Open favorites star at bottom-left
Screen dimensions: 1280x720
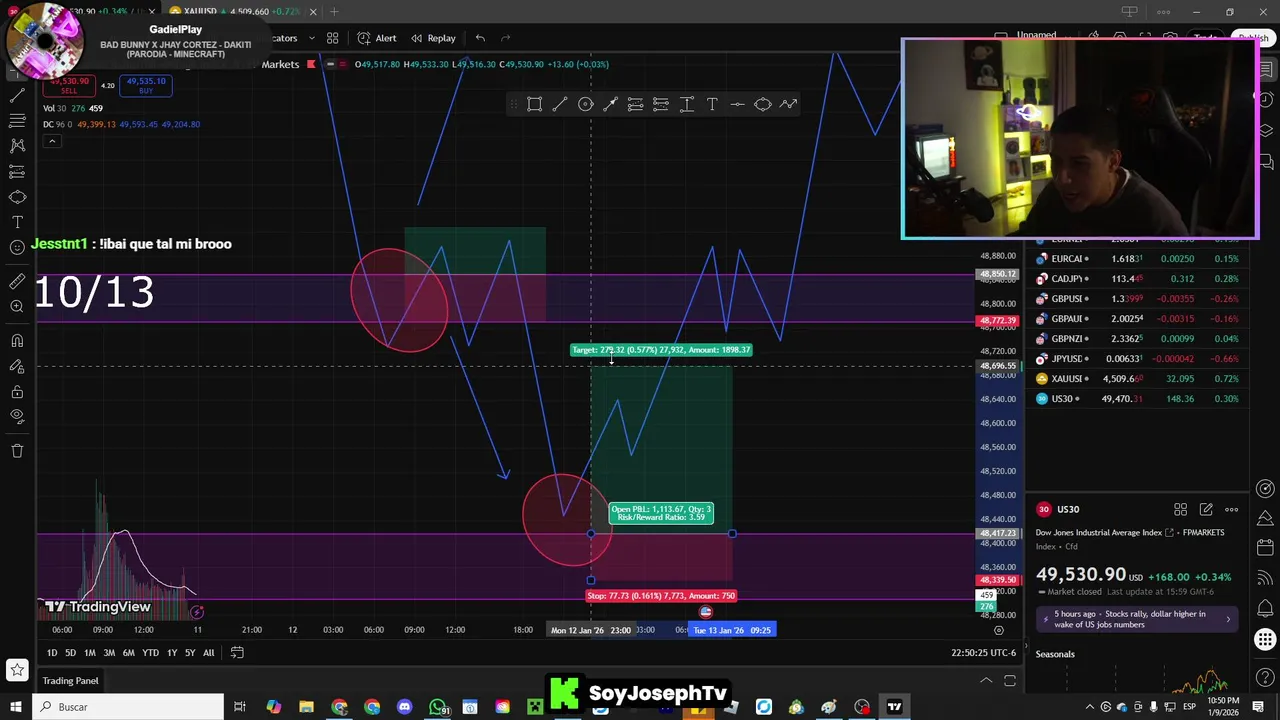17,669
